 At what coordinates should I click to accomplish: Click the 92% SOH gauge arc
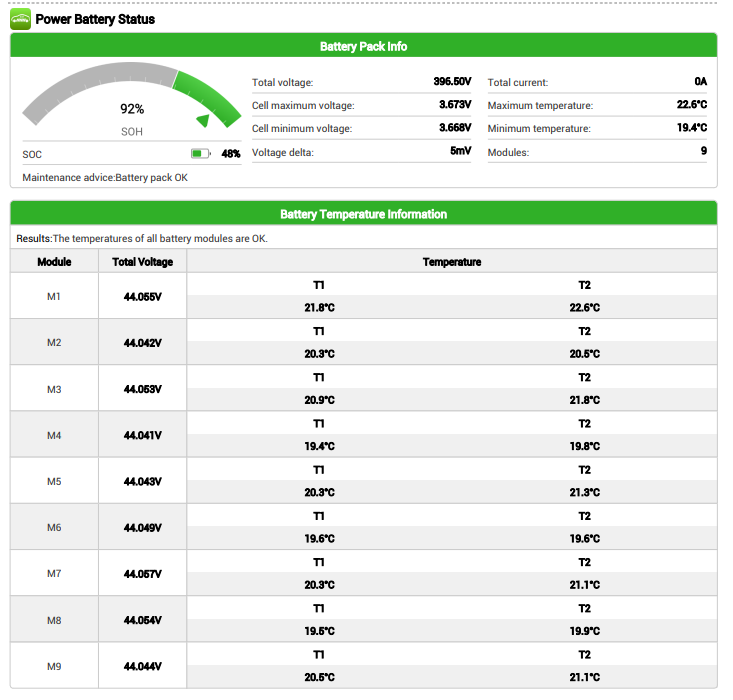click(131, 94)
